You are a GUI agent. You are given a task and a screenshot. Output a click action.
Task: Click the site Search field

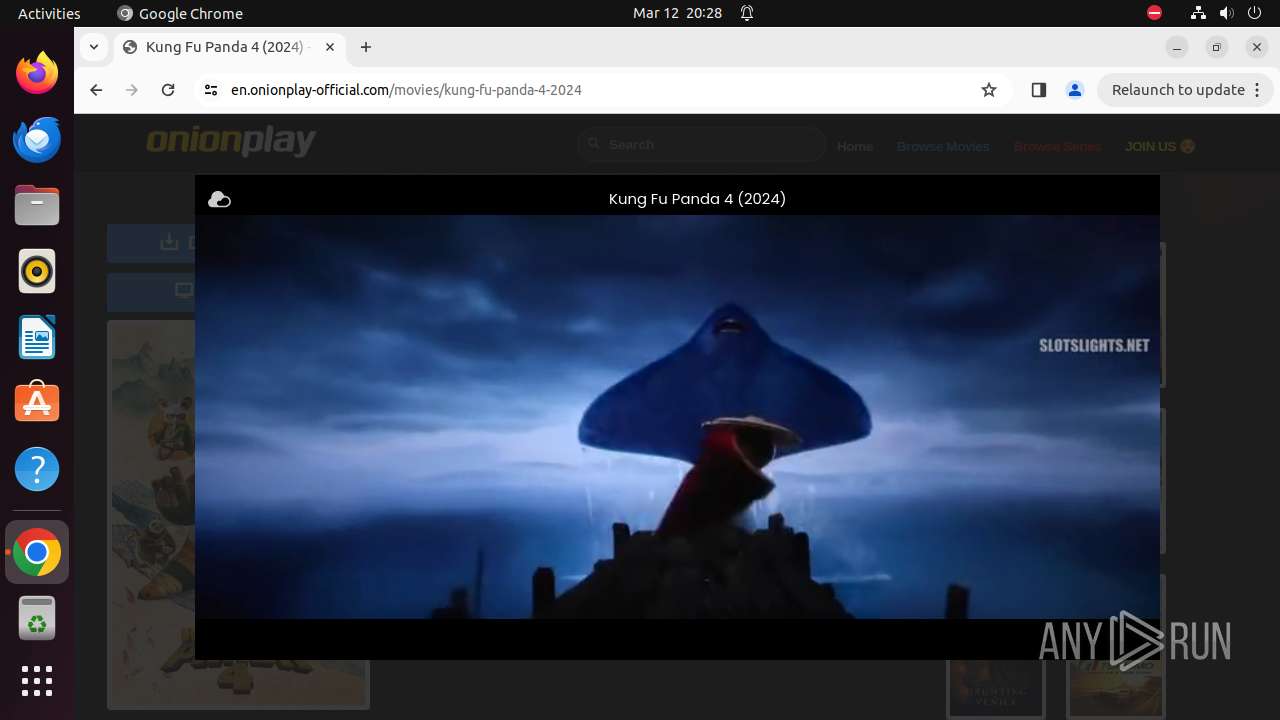click(x=701, y=145)
